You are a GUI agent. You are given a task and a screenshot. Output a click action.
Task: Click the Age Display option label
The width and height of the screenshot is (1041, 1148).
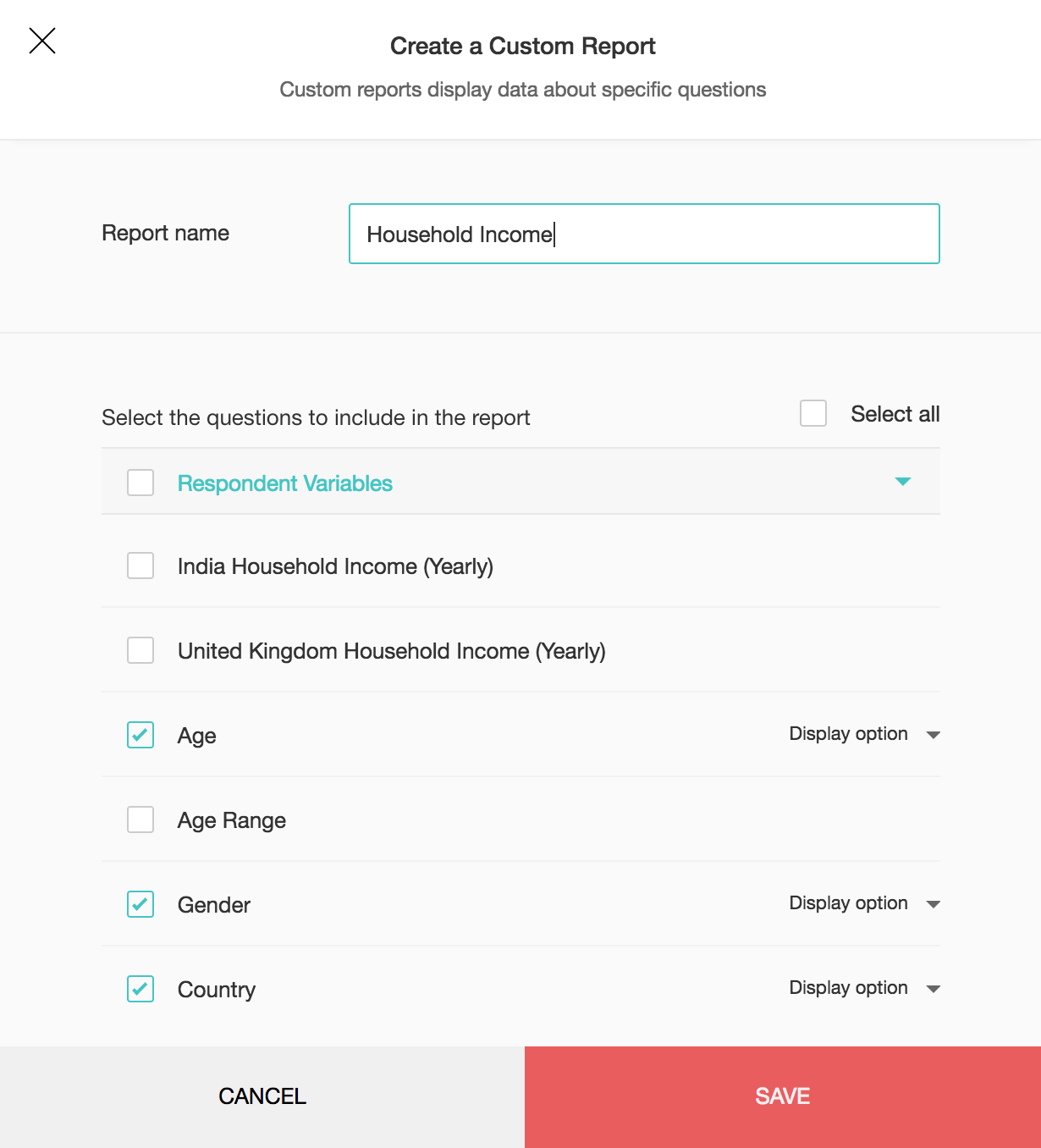pyautogui.click(x=848, y=734)
